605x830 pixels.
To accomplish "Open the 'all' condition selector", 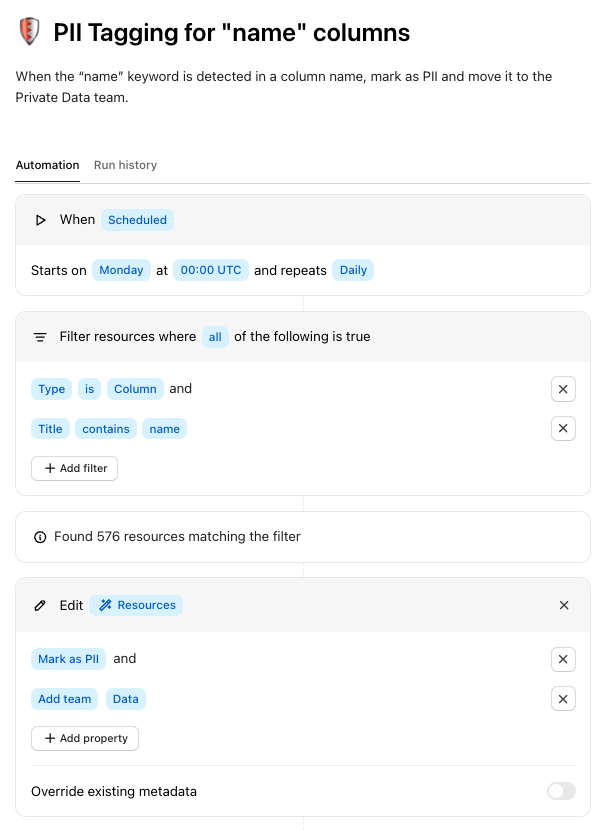I will pyautogui.click(x=215, y=337).
